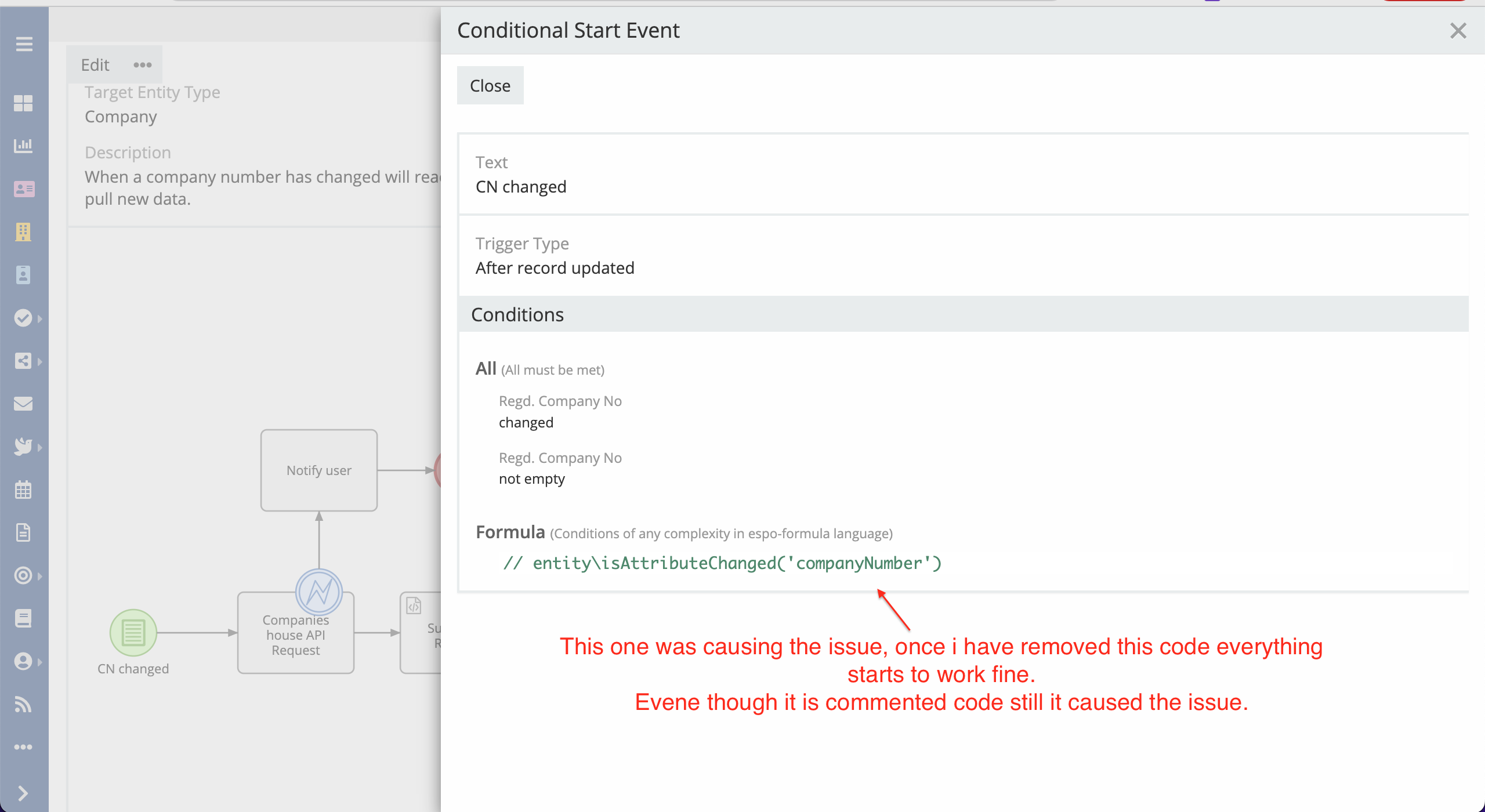Open the Stream RSS icon in sidebar

pos(23,704)
